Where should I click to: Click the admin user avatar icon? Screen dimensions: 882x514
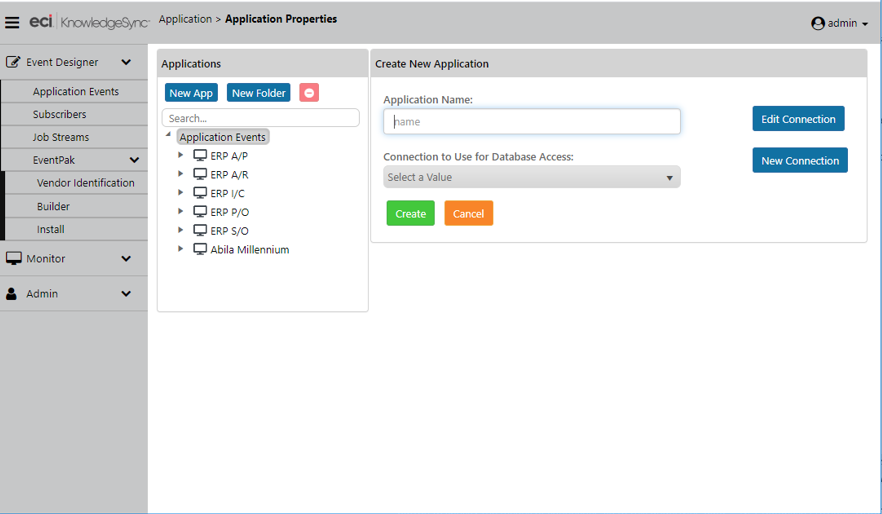pos(818,23)
